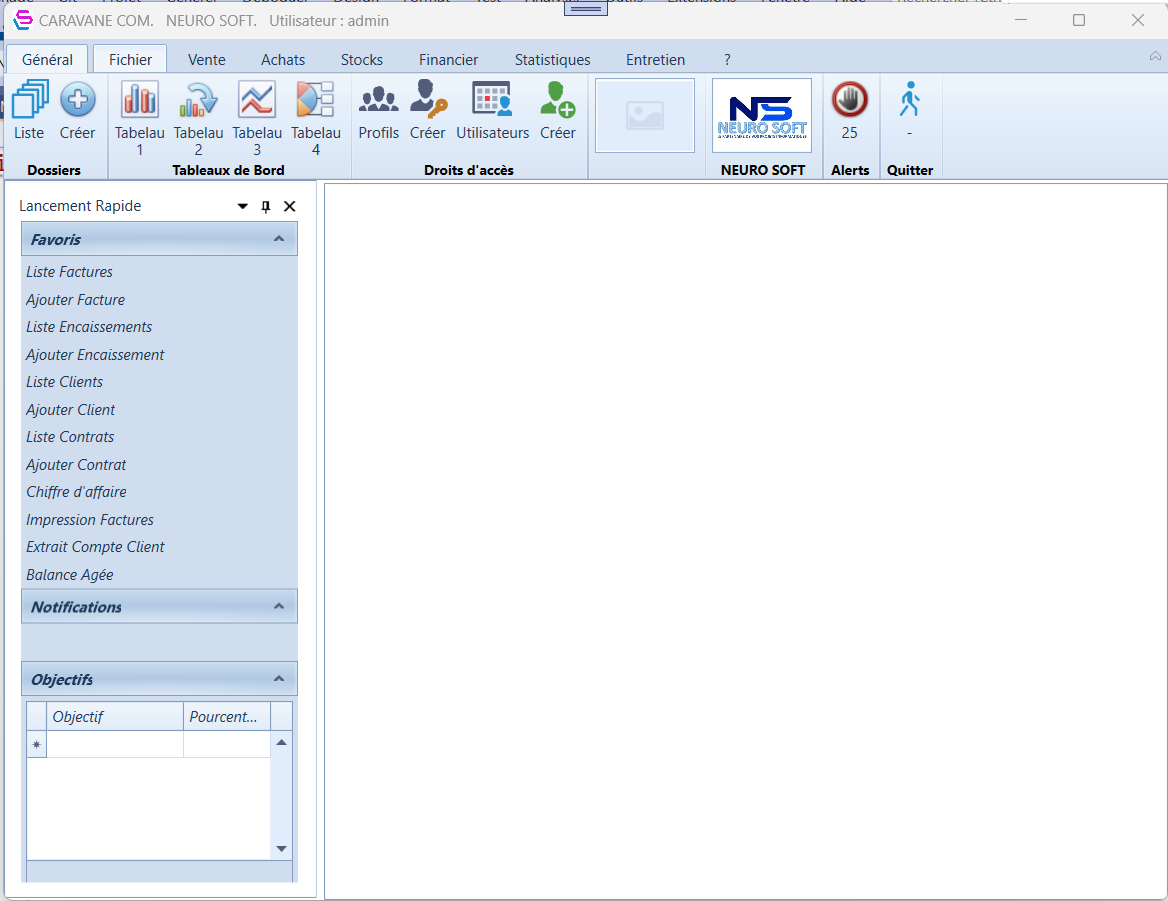
Task: Close the Lancement Rapide panel
Action: point(290,207)
